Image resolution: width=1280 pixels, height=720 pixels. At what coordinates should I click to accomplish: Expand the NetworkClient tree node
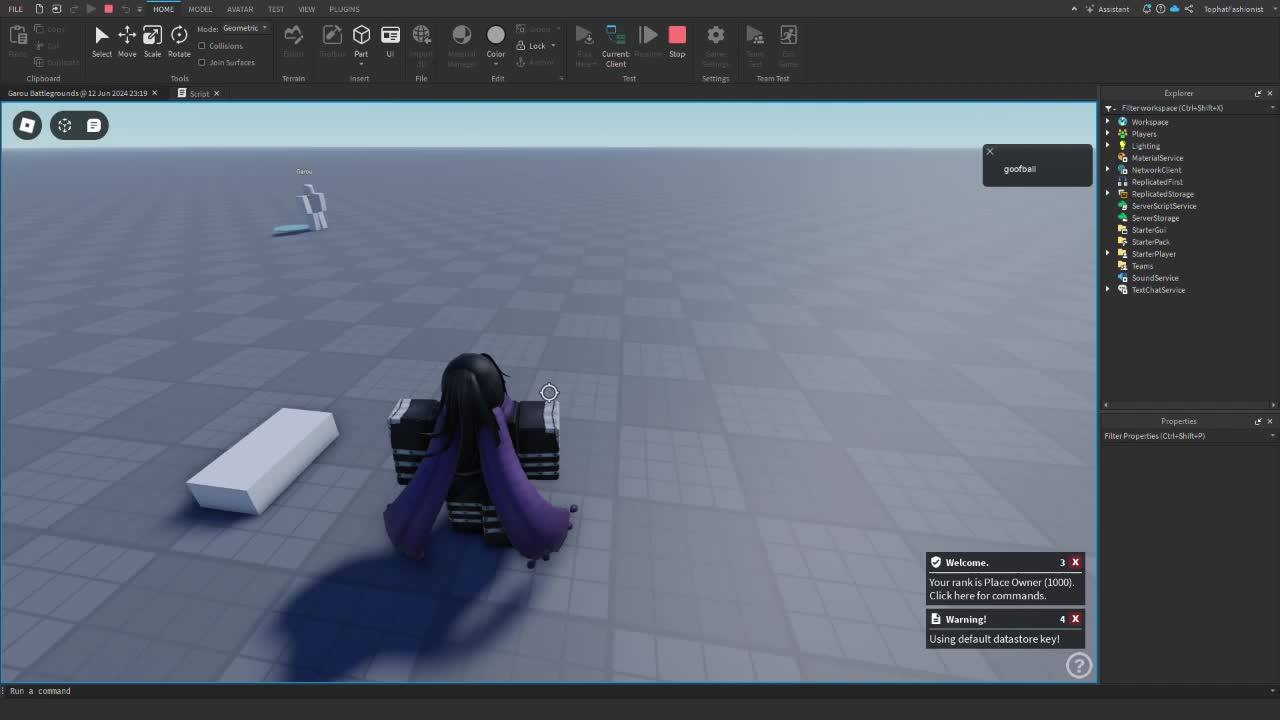(x=1108, y=170)
